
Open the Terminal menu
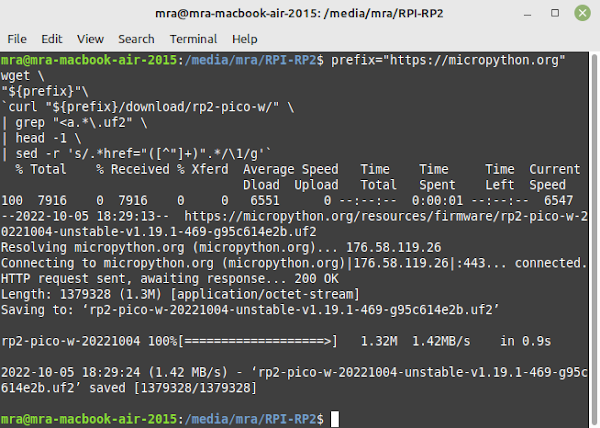coord(193,39)
